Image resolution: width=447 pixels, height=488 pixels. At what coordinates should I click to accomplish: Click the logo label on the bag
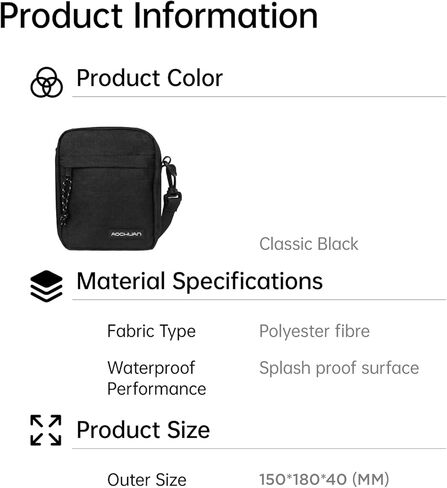126,234
